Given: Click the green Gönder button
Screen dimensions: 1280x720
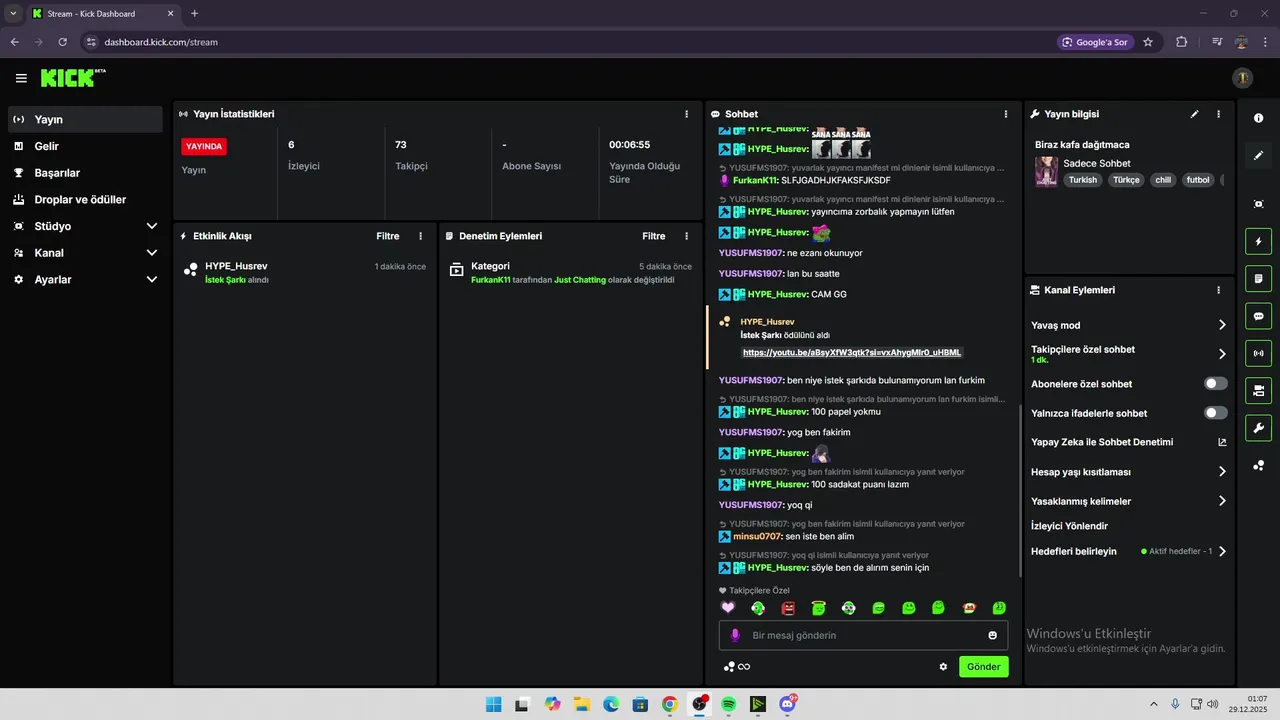Looking at the screenshot, I should (x=984, y=667).
